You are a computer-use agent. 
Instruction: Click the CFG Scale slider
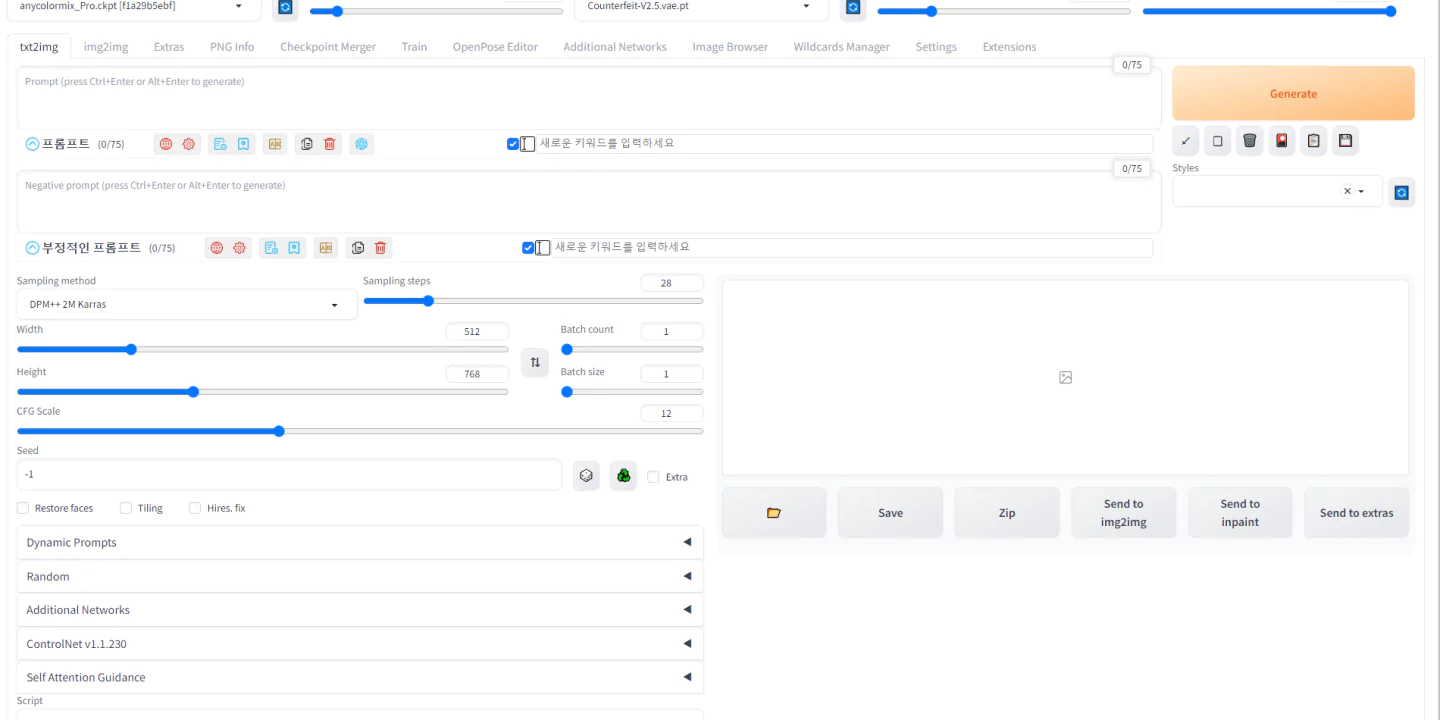360,431
